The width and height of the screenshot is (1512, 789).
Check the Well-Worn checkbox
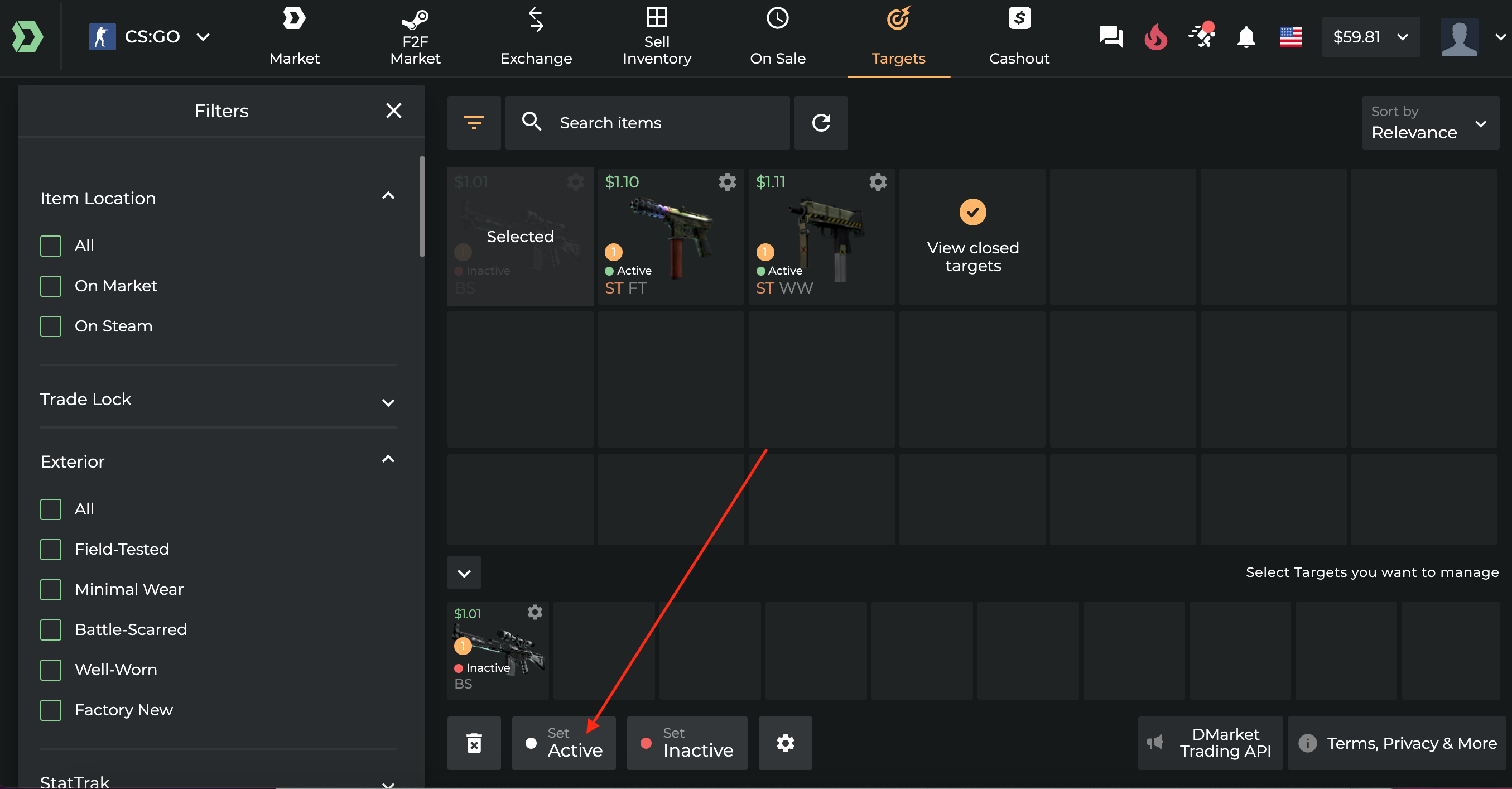tap(50, 670)
